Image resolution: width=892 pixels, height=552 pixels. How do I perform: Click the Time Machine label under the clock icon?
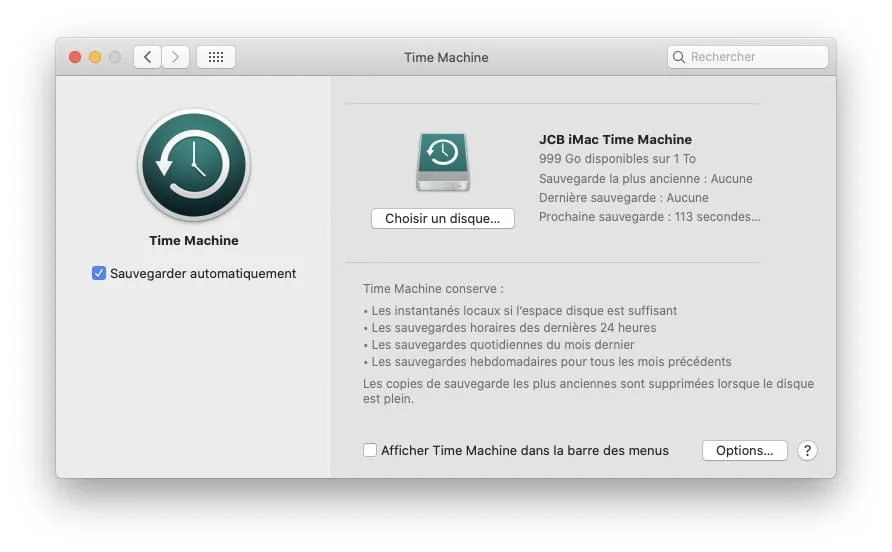pyautogui.click(x=194, y=241)
